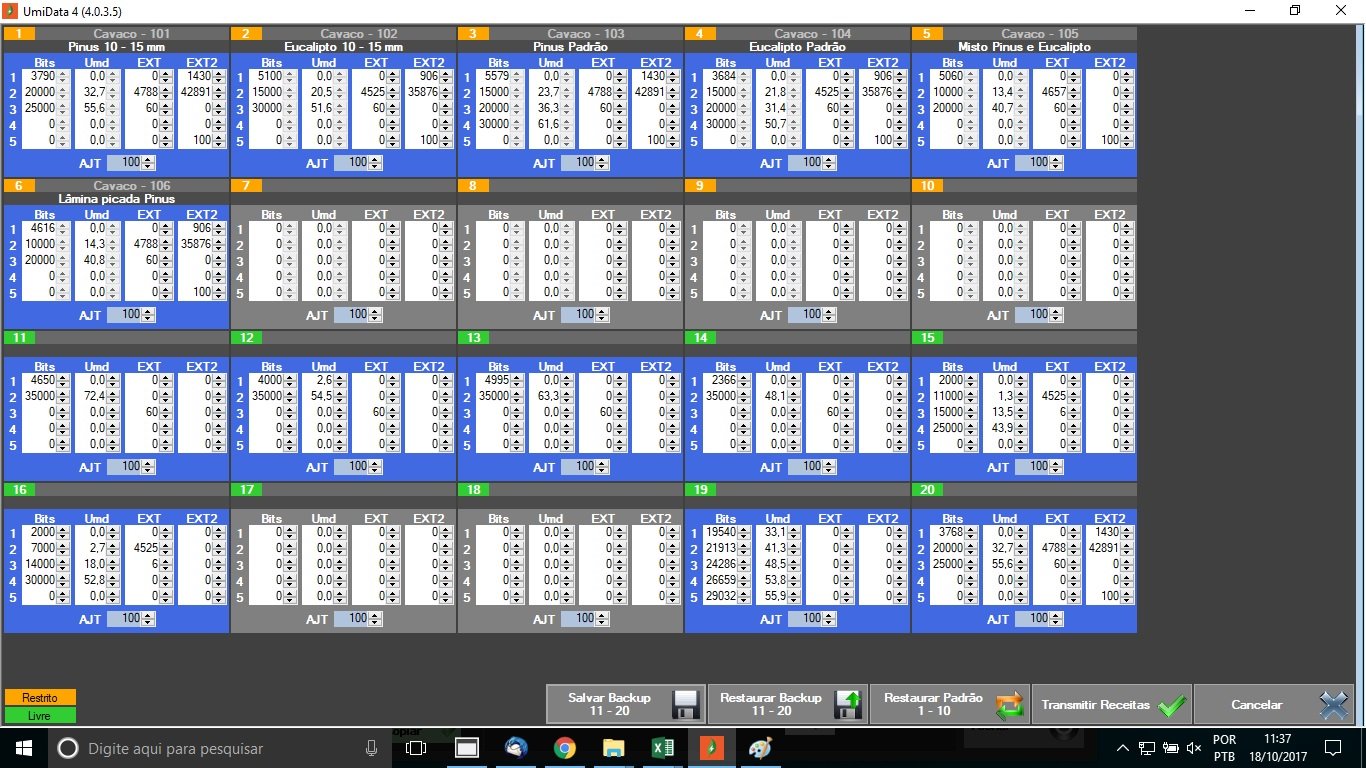Click the Cavaco - 104 header
The image size is (1366, 768).
pyautogui.click(x=812, y=33)
